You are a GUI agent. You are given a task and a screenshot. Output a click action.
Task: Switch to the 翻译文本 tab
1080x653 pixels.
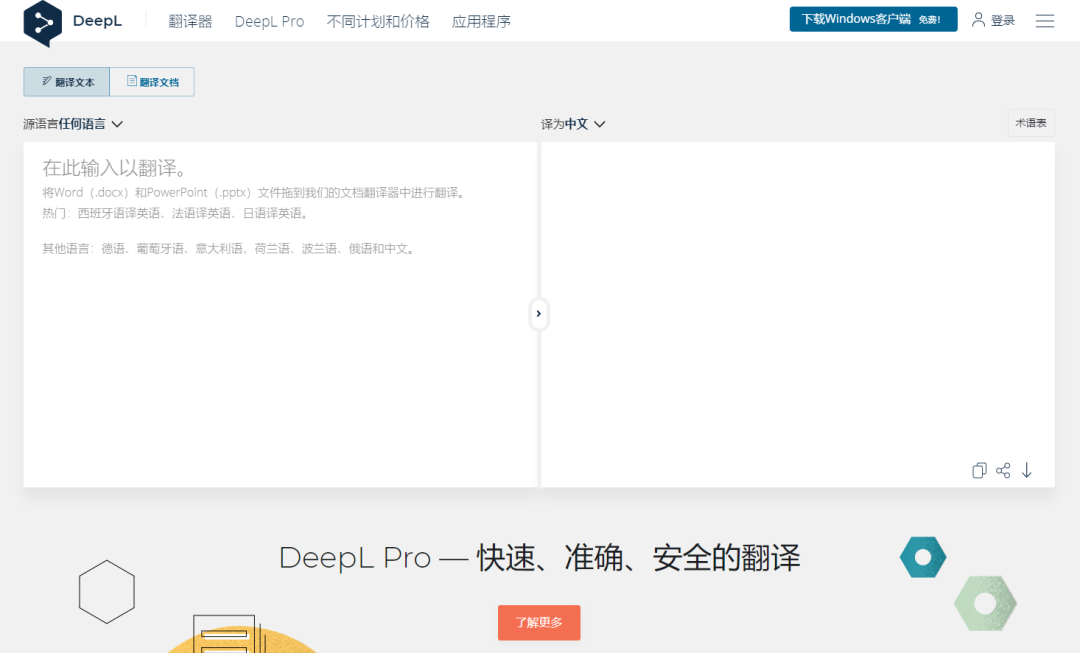[67, 82]
